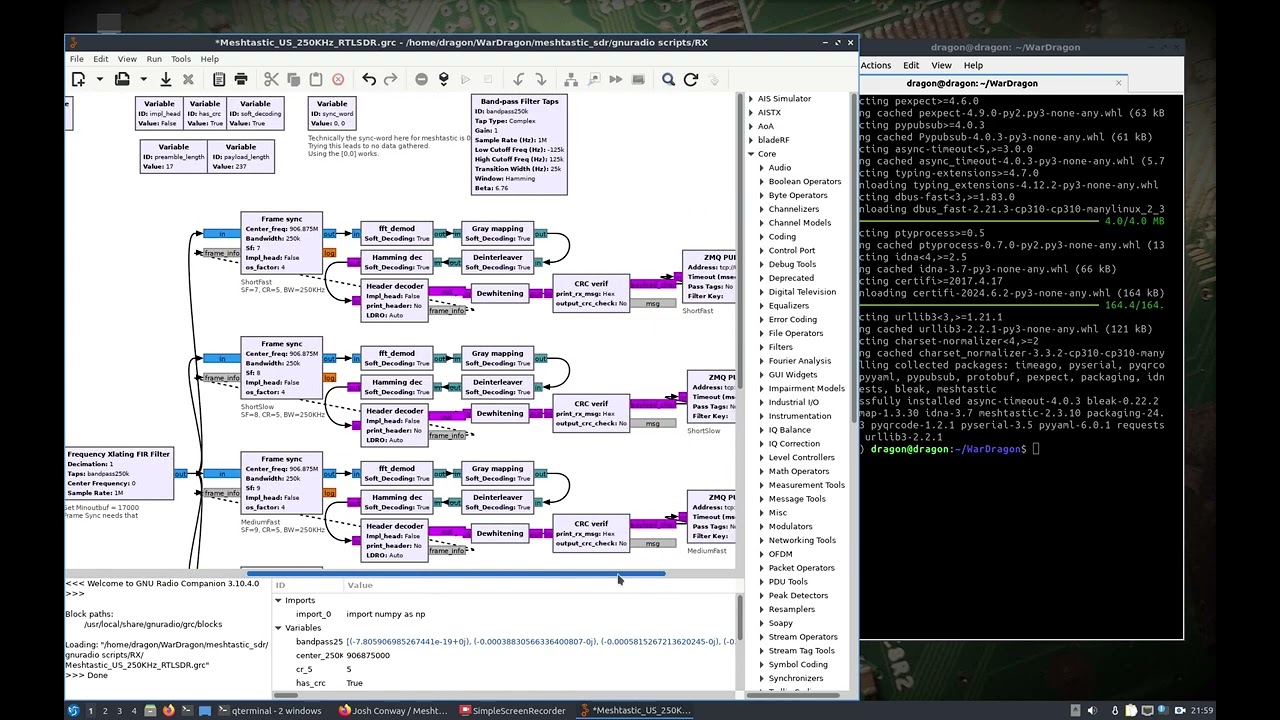Bypass selected blocks fast-forward icon
The image size is (1280, 720).
pos(615,79)
